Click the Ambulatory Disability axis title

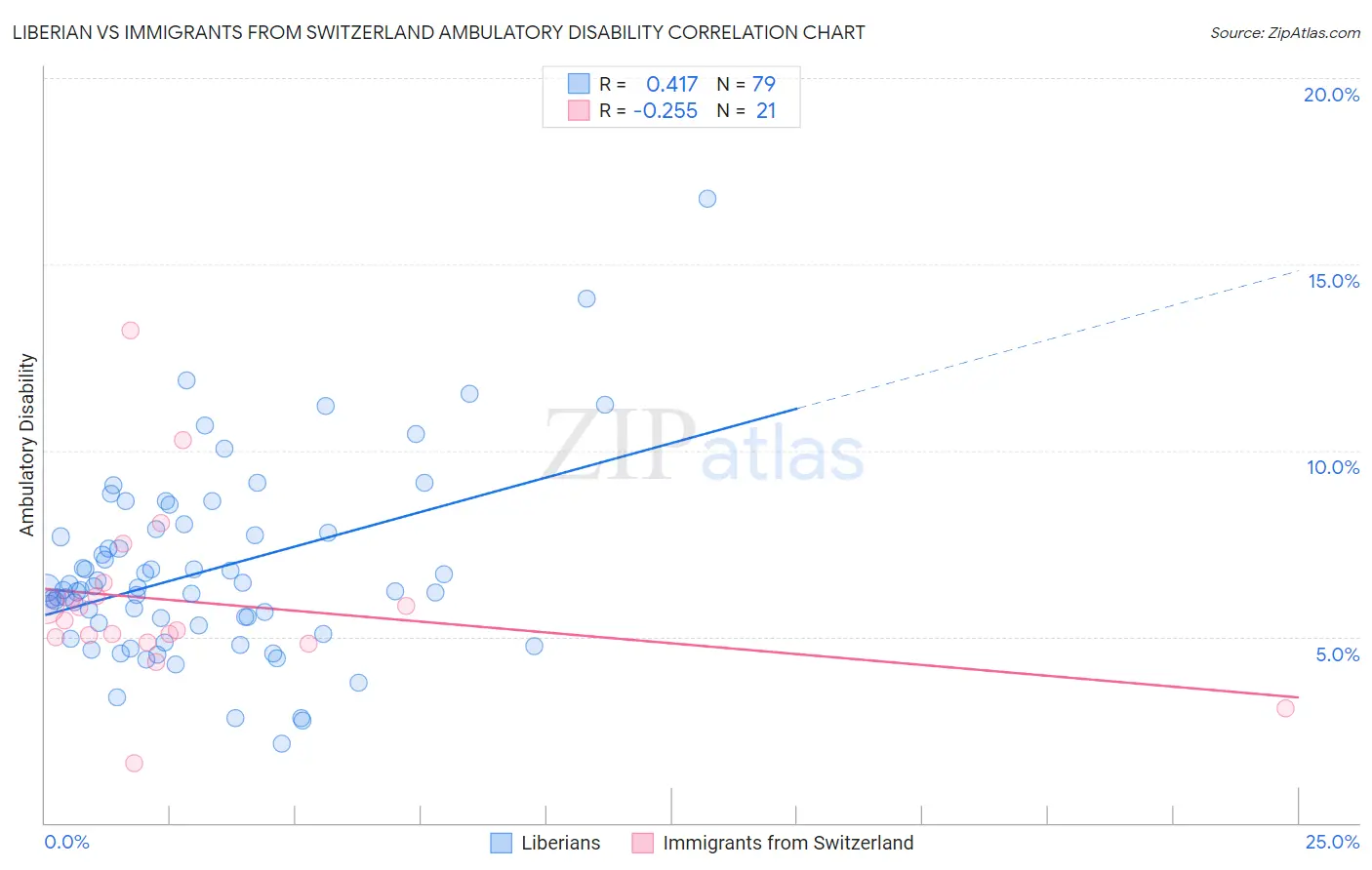27,445
